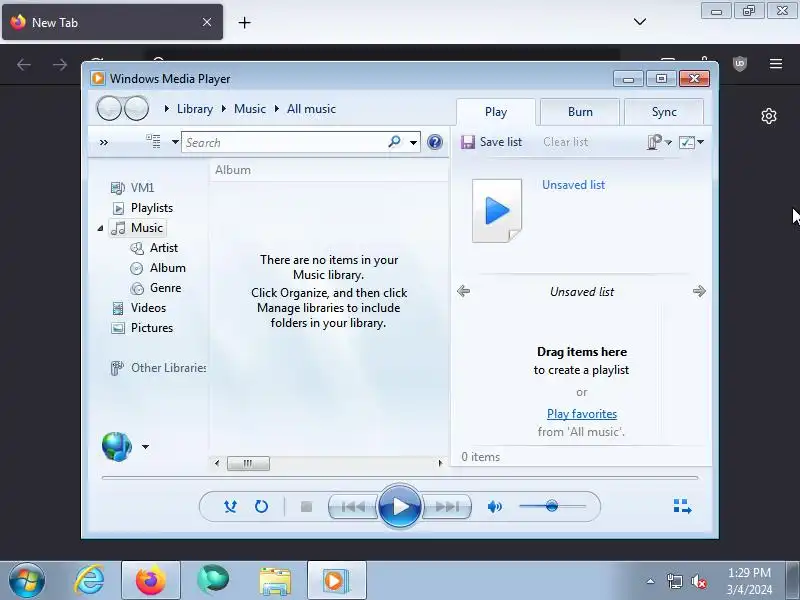
Task: Click the Play favorites link
Action: [582, 414]
